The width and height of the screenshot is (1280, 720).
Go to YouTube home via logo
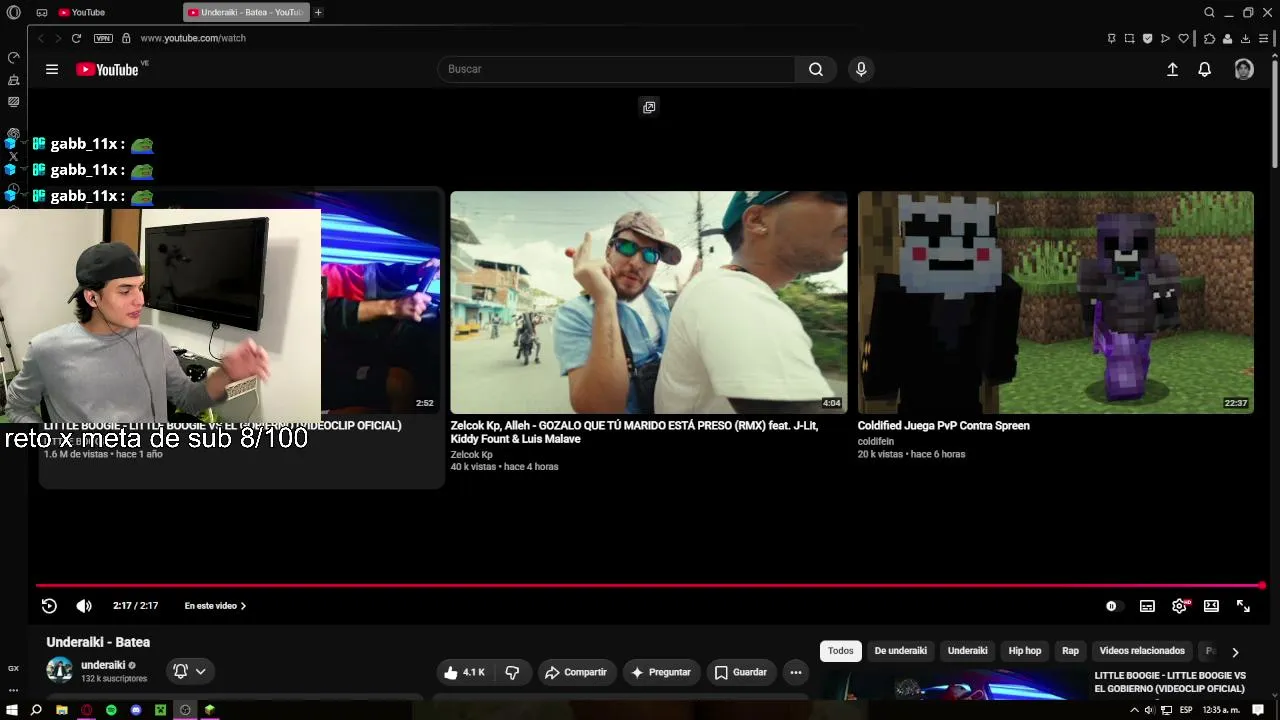(107, 69)
